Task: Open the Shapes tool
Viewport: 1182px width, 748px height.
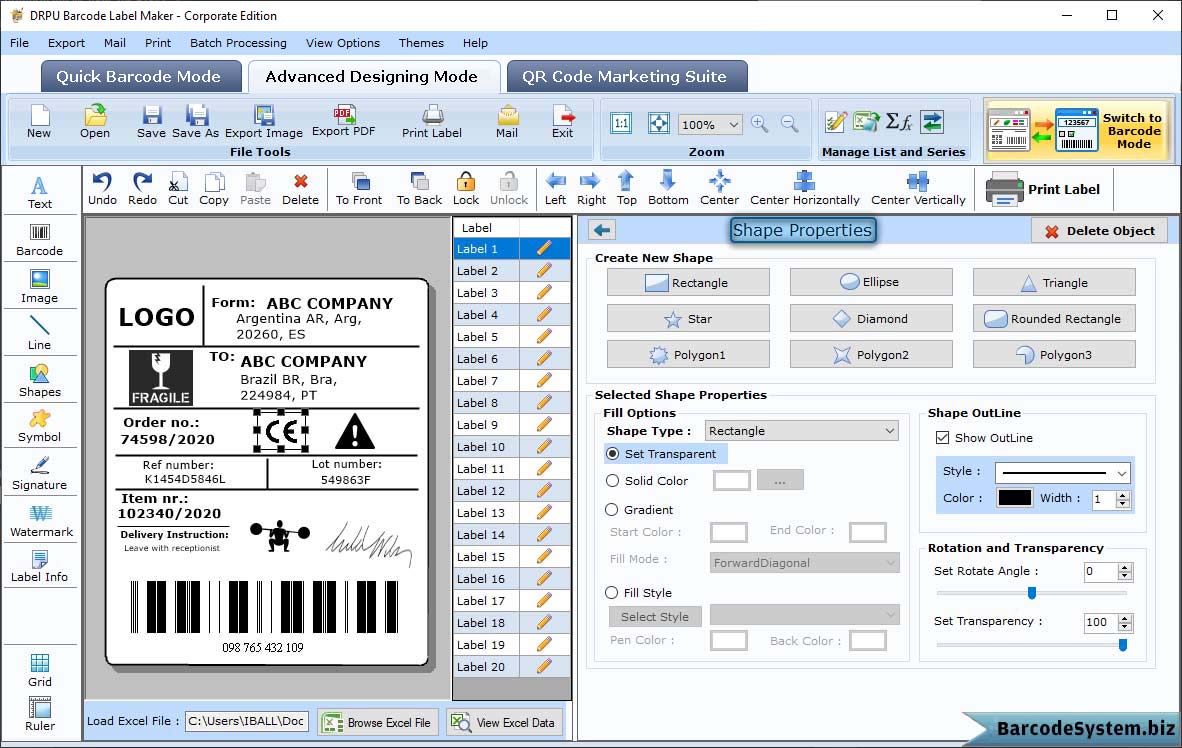Action: pyautogui.click(x=40, y=381)
